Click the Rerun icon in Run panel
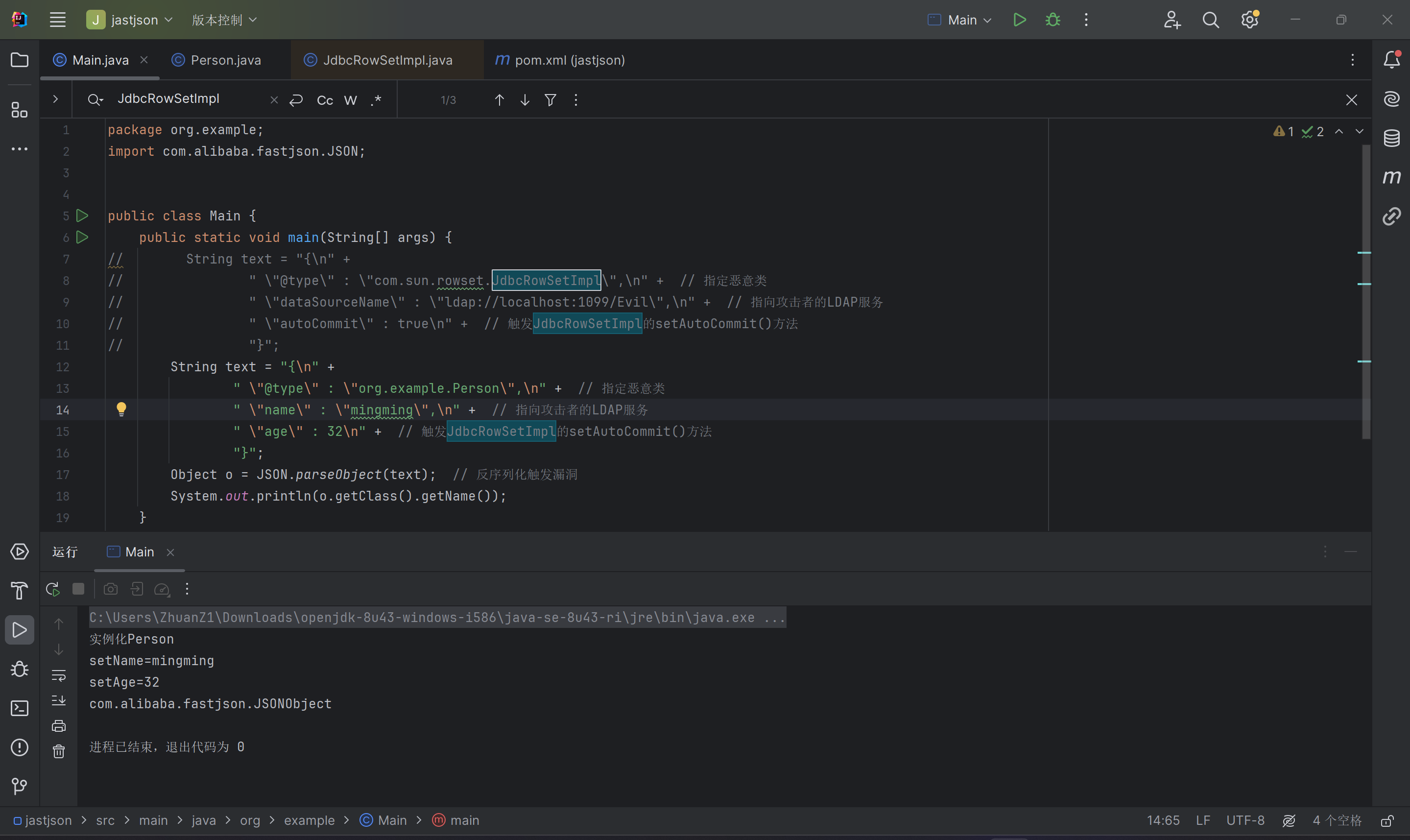Image resolution: width=1410 pixels, height=840 pixels. click(52, 589)
